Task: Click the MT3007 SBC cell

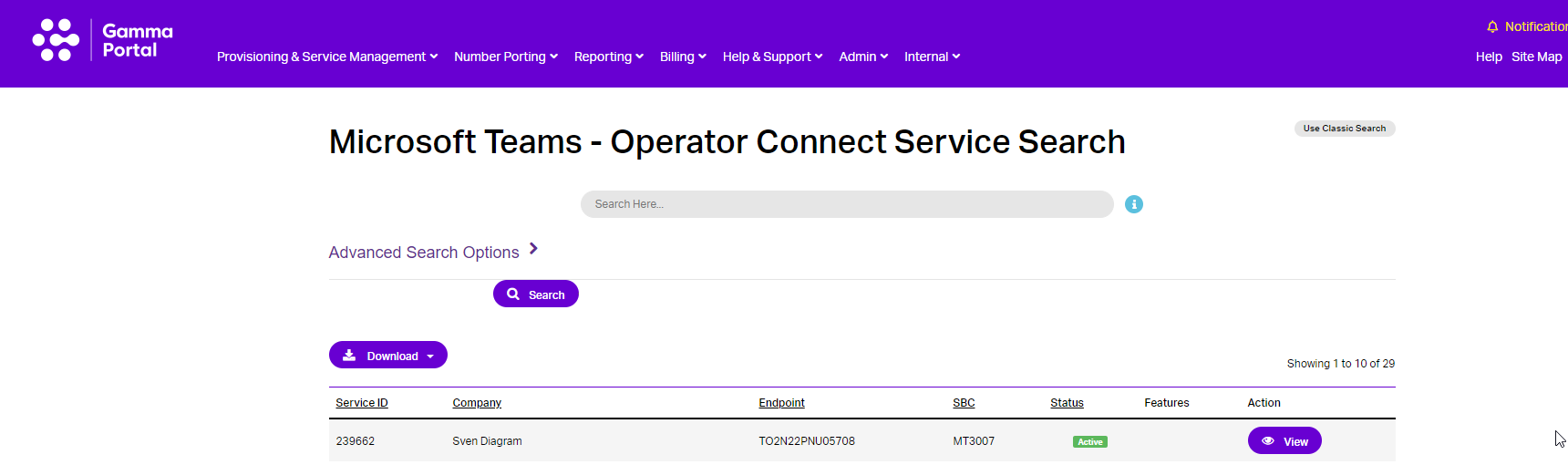Action: [x=974, y=441]
